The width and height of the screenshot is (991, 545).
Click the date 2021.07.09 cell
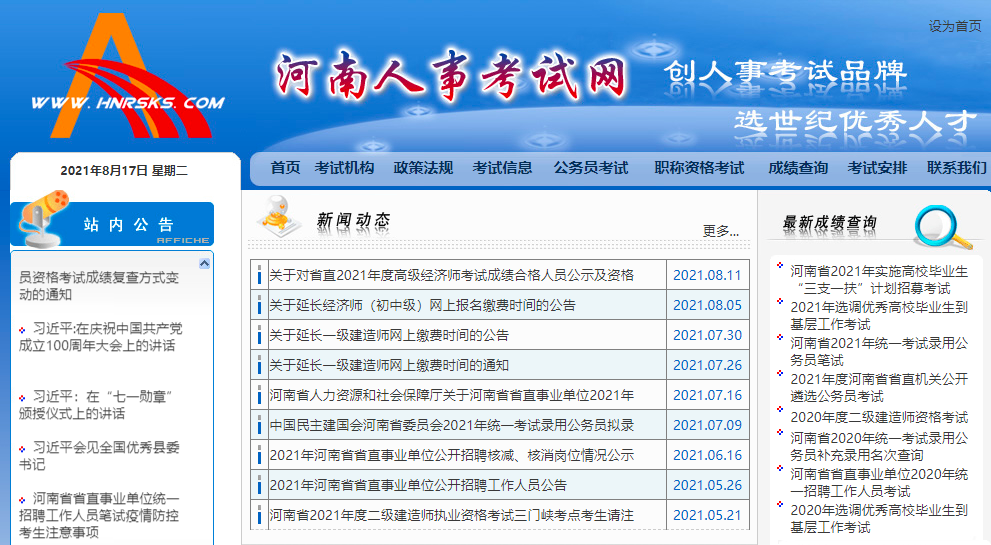(x=707, y=426)
